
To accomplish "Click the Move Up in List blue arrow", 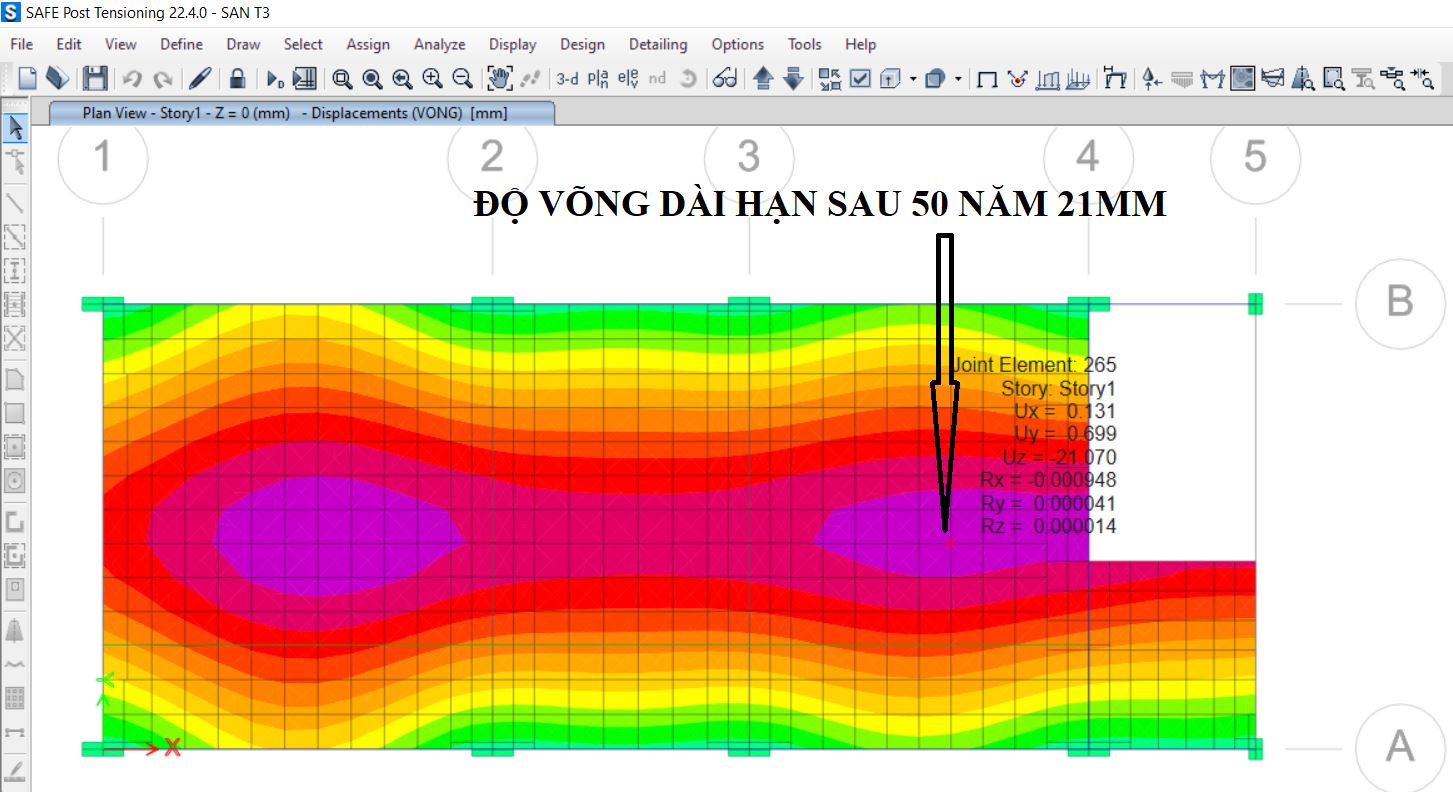I will pyautogui.click(x=763, y=78).
